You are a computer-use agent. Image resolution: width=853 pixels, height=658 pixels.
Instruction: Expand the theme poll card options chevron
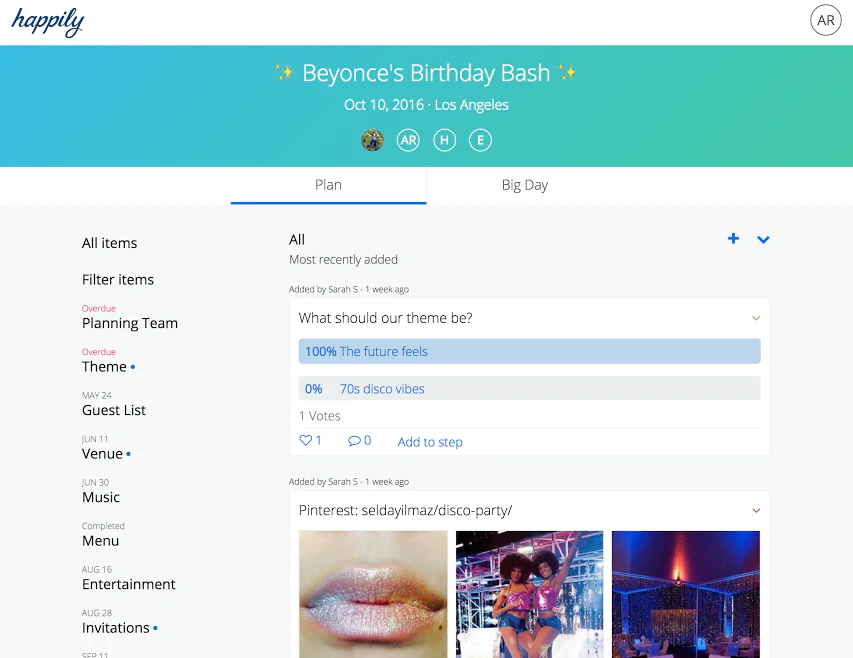(756, 318)
